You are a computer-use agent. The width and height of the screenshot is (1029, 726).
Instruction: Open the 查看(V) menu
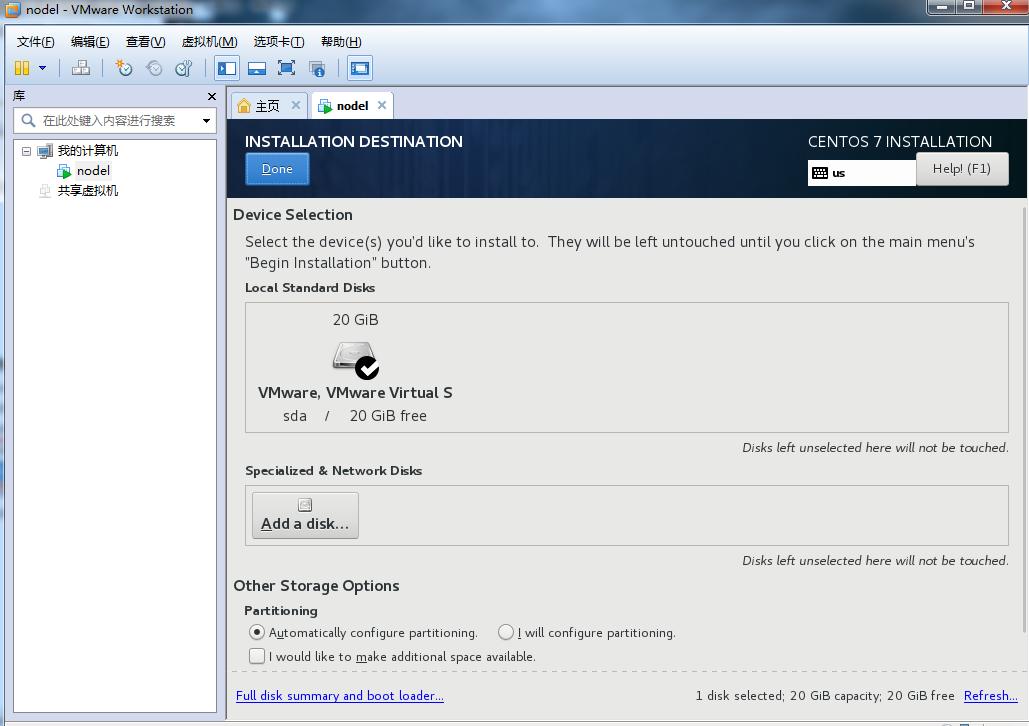pyautogui.click(x=146, y=42)
